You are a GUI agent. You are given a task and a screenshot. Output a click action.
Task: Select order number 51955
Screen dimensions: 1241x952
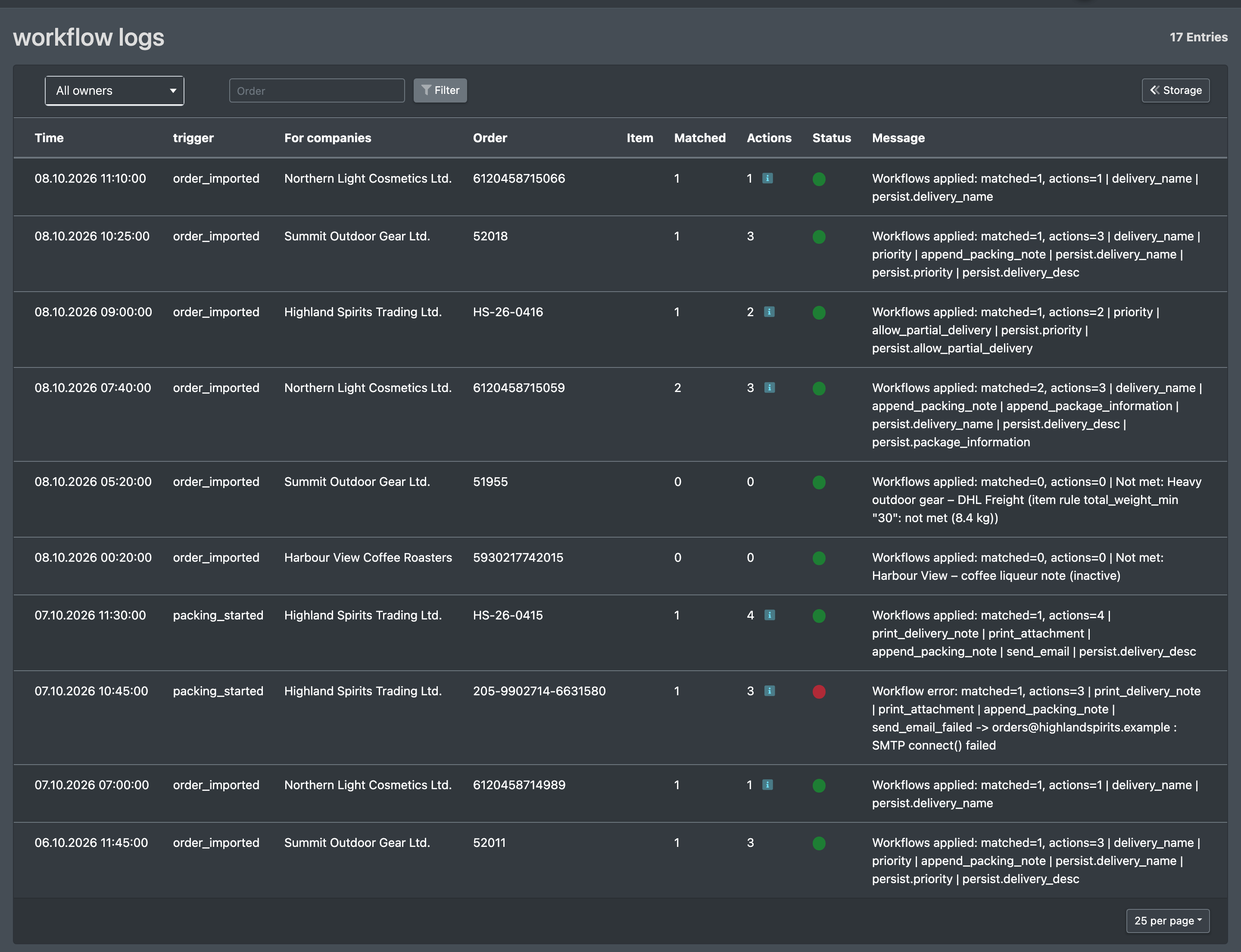coord(490,482)
